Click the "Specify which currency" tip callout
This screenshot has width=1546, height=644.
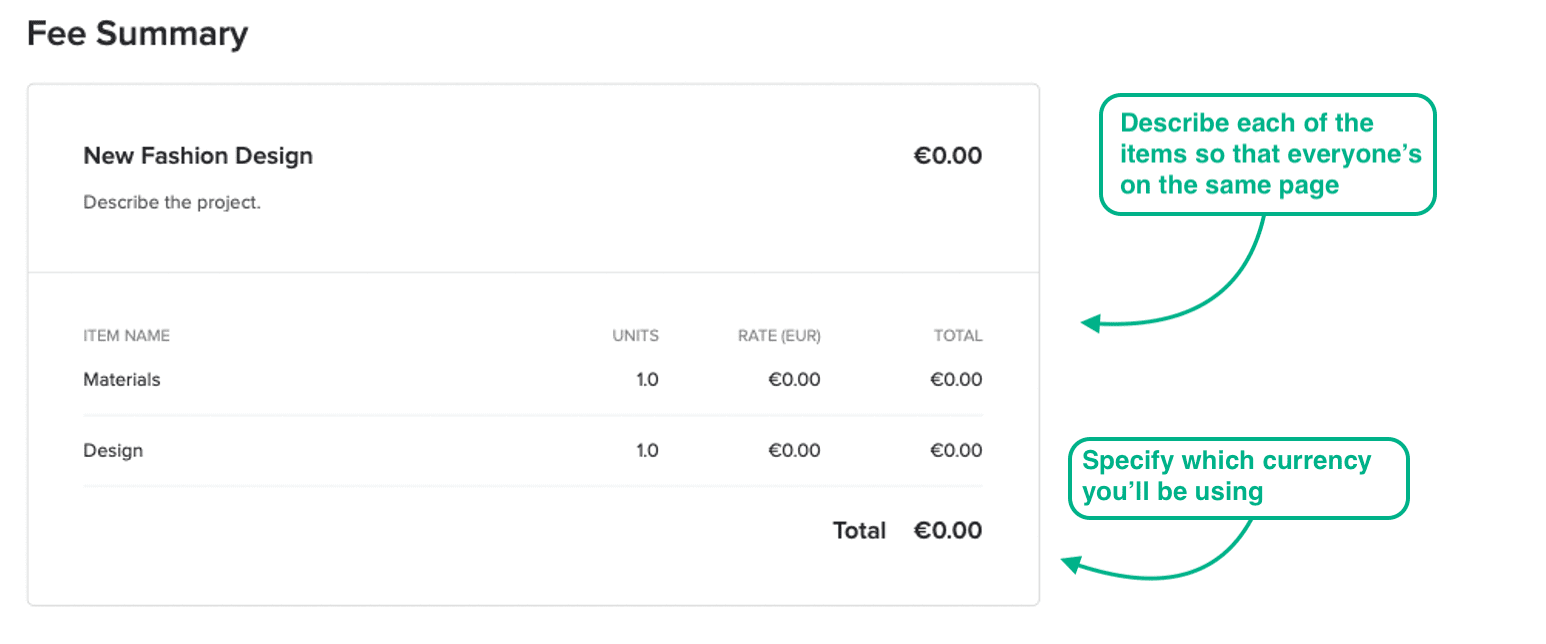(1238, 477)
